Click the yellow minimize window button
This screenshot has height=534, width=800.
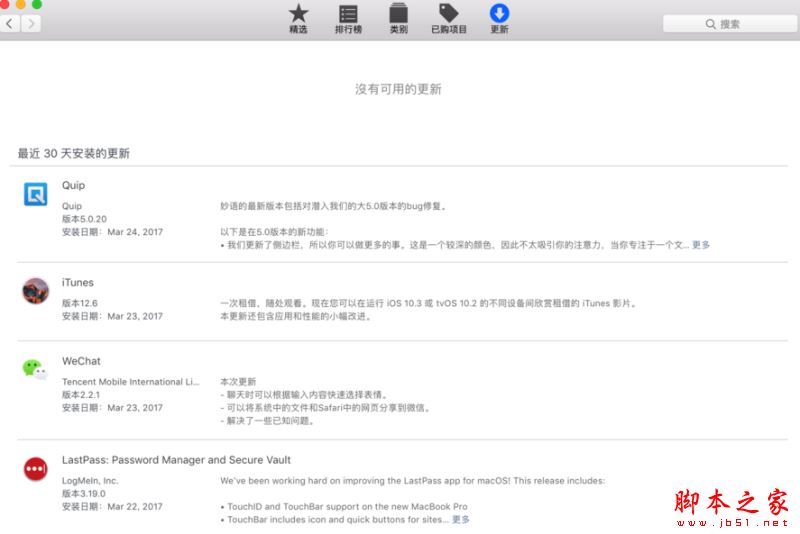(21, 4)
